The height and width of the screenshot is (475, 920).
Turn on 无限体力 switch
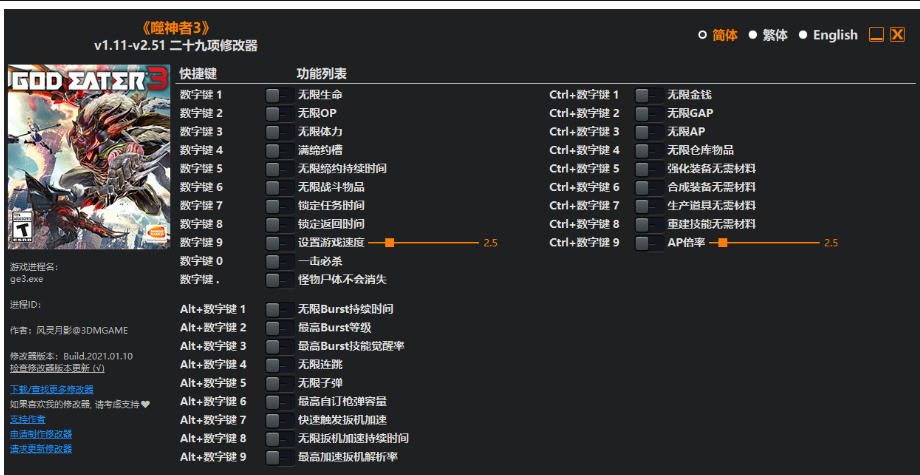click(x=279, y=131)
